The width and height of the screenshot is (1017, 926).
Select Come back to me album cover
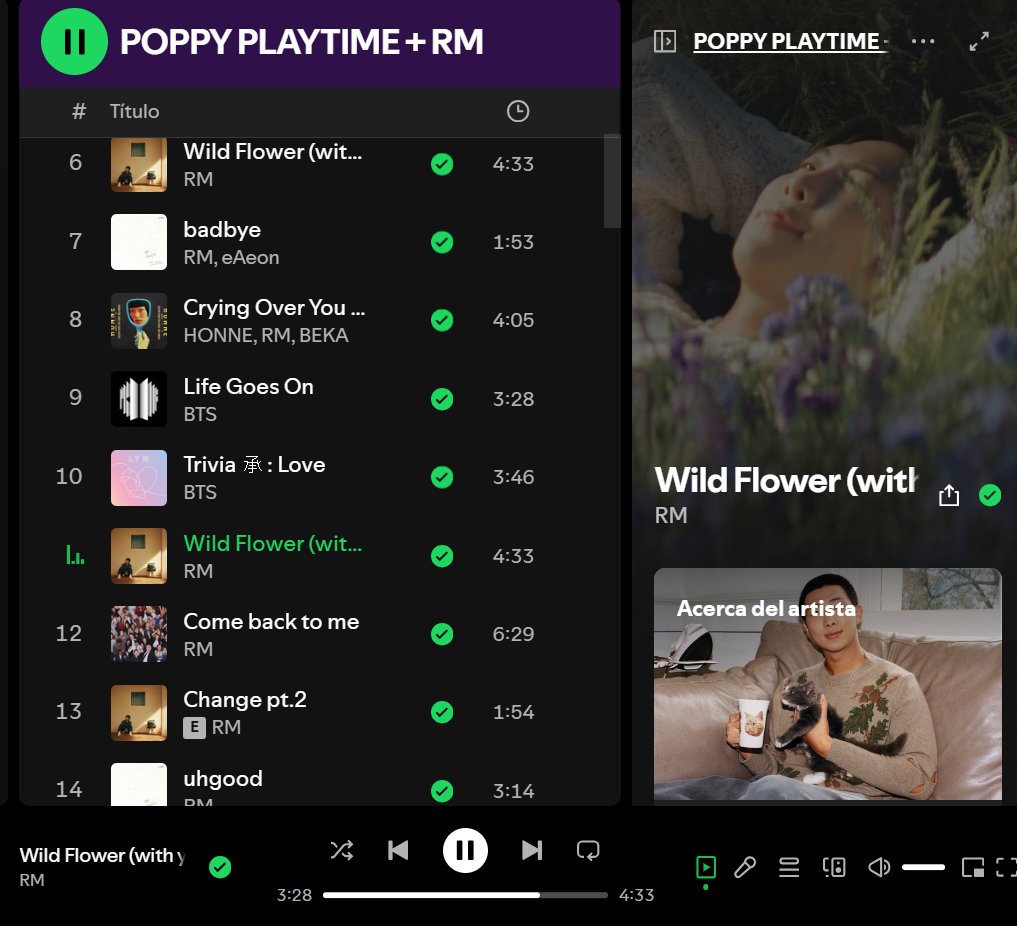tap(139, 634)
